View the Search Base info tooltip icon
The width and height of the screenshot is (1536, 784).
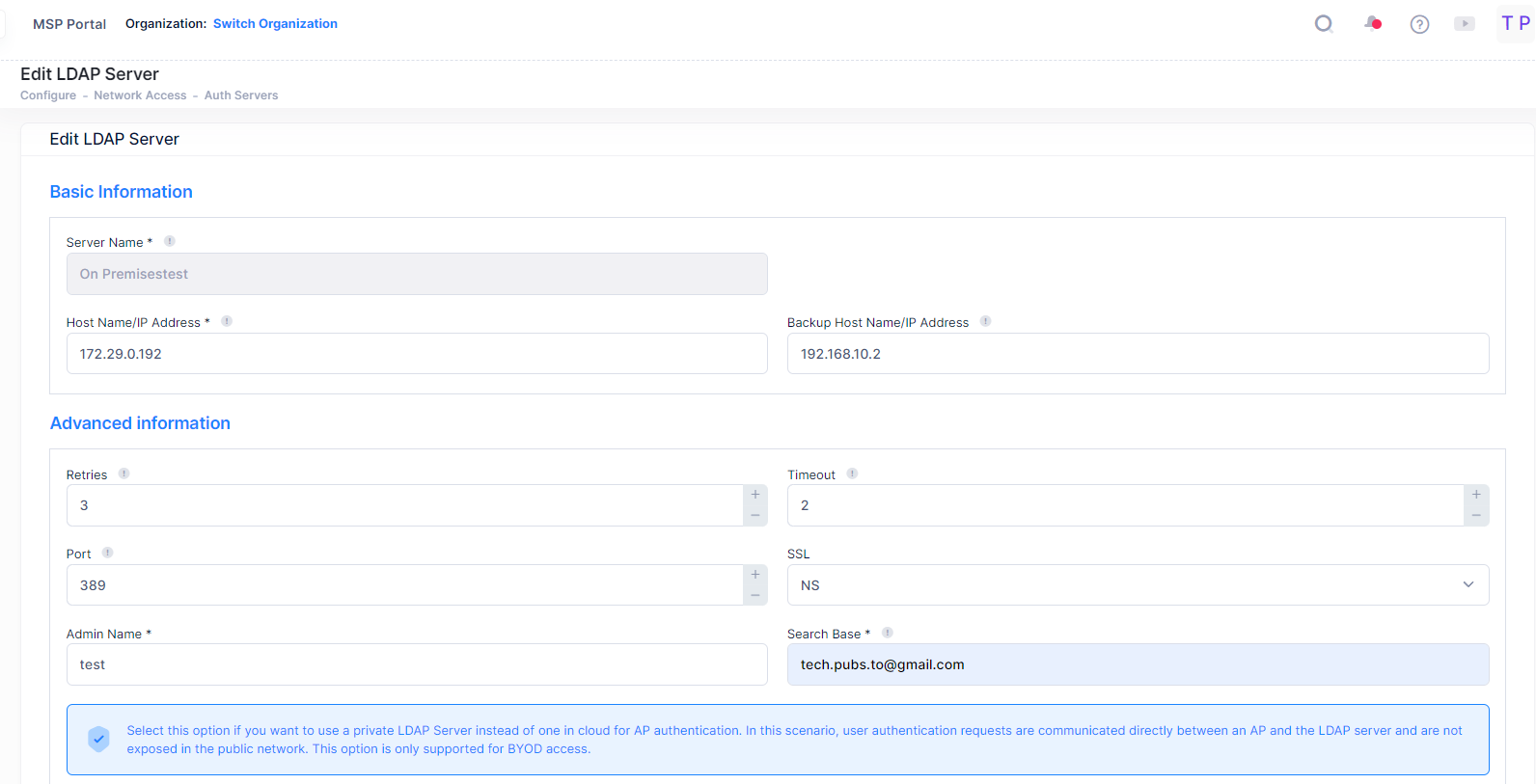tap(887, 633)
